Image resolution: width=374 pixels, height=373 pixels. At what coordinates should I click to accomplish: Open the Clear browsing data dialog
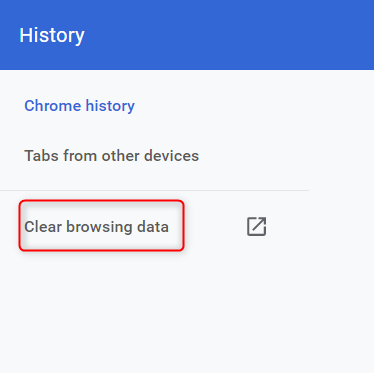[96, 227]
